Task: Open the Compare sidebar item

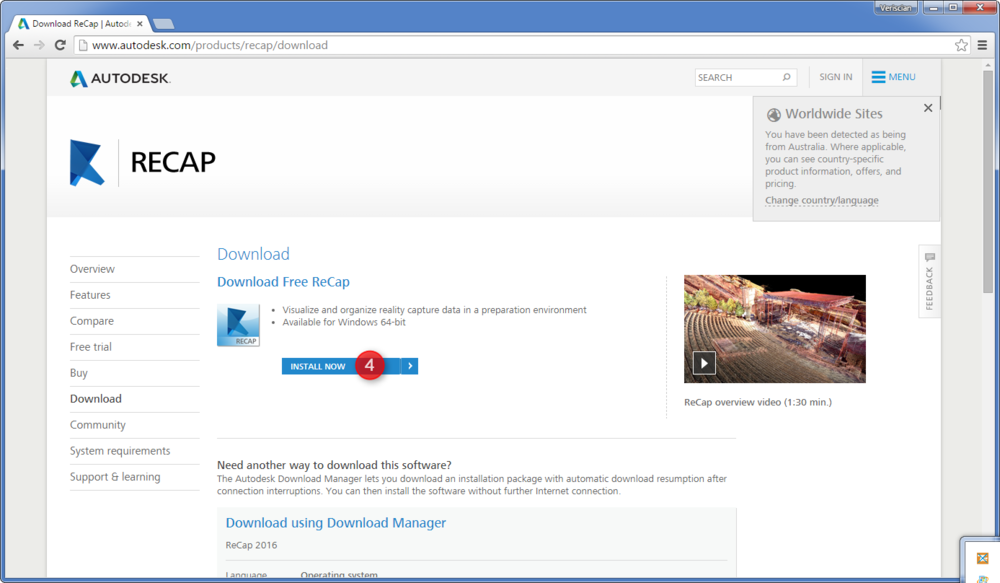Action: (x=92, y=321)
